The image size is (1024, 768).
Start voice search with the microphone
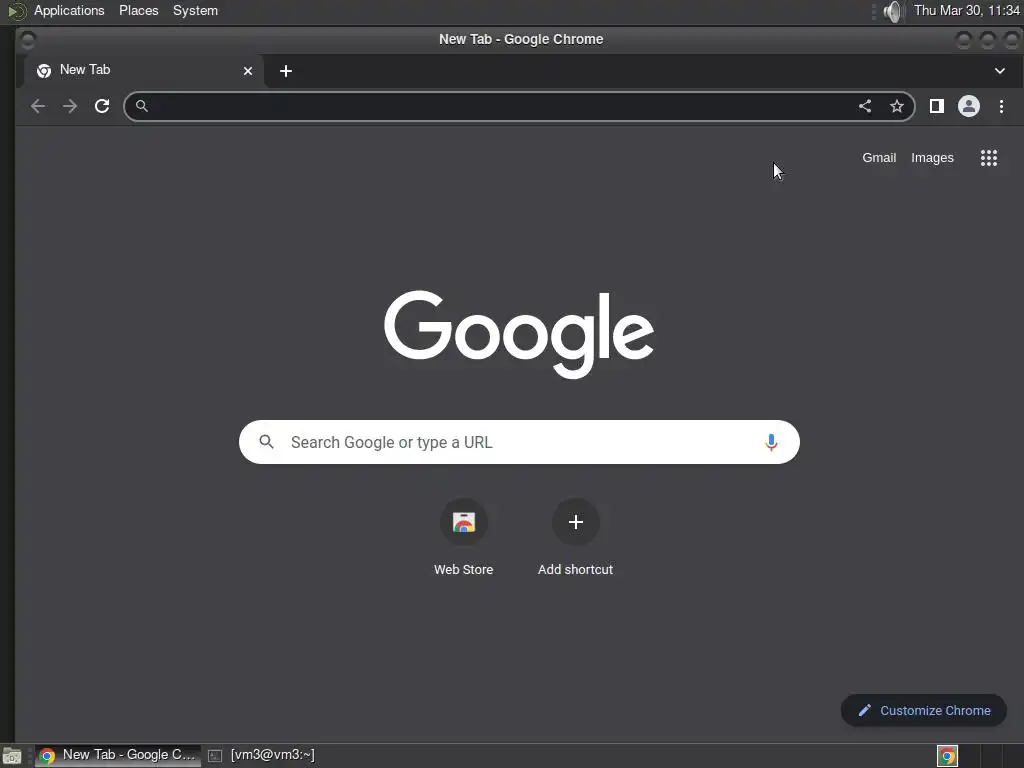pos(771,442)
